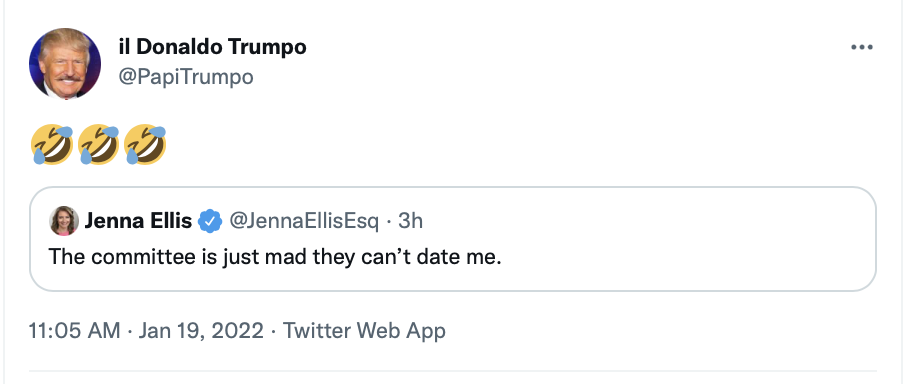The width and height of the screenshot is (908, 384).
Task: Open the Twitter Web App source link
Action: [x=364, y=331]
